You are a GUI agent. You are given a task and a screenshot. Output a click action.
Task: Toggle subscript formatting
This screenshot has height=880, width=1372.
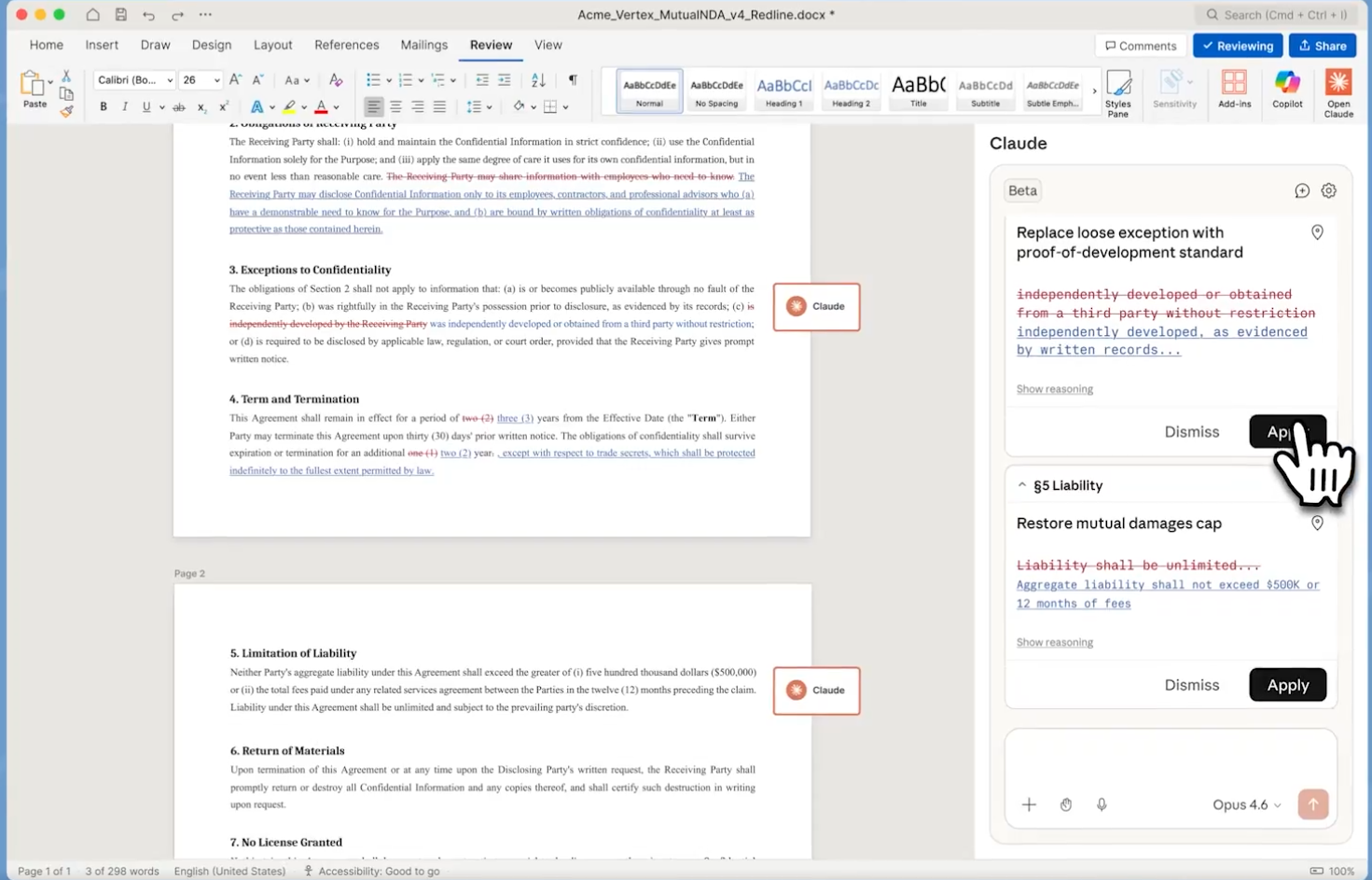pos(201,107)
